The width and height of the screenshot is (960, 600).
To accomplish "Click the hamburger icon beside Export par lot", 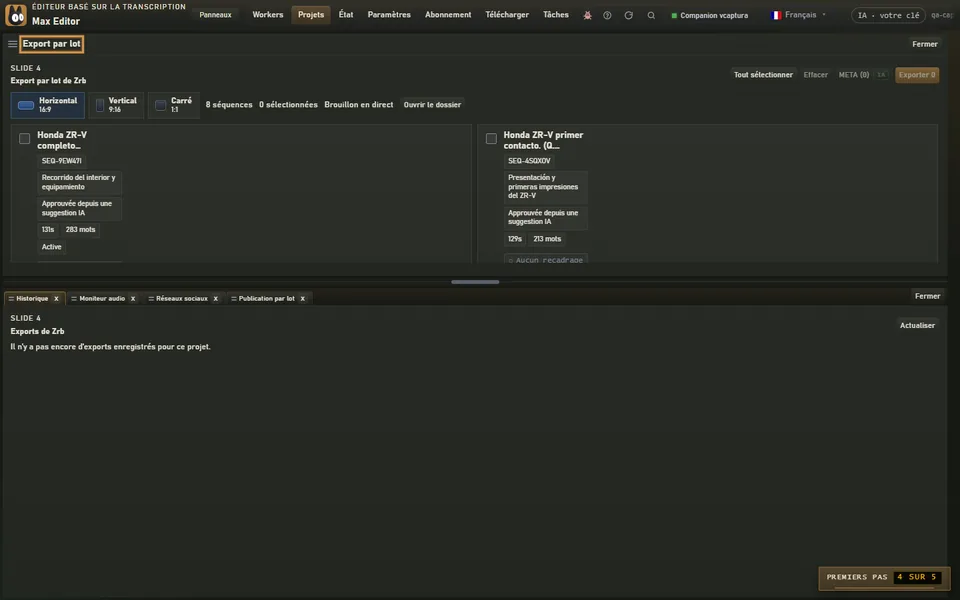I will pyautogui.click(x=12, y=44).
